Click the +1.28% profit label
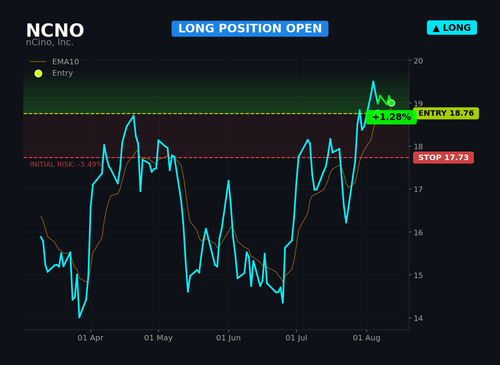500x365 pixels. 391,117
